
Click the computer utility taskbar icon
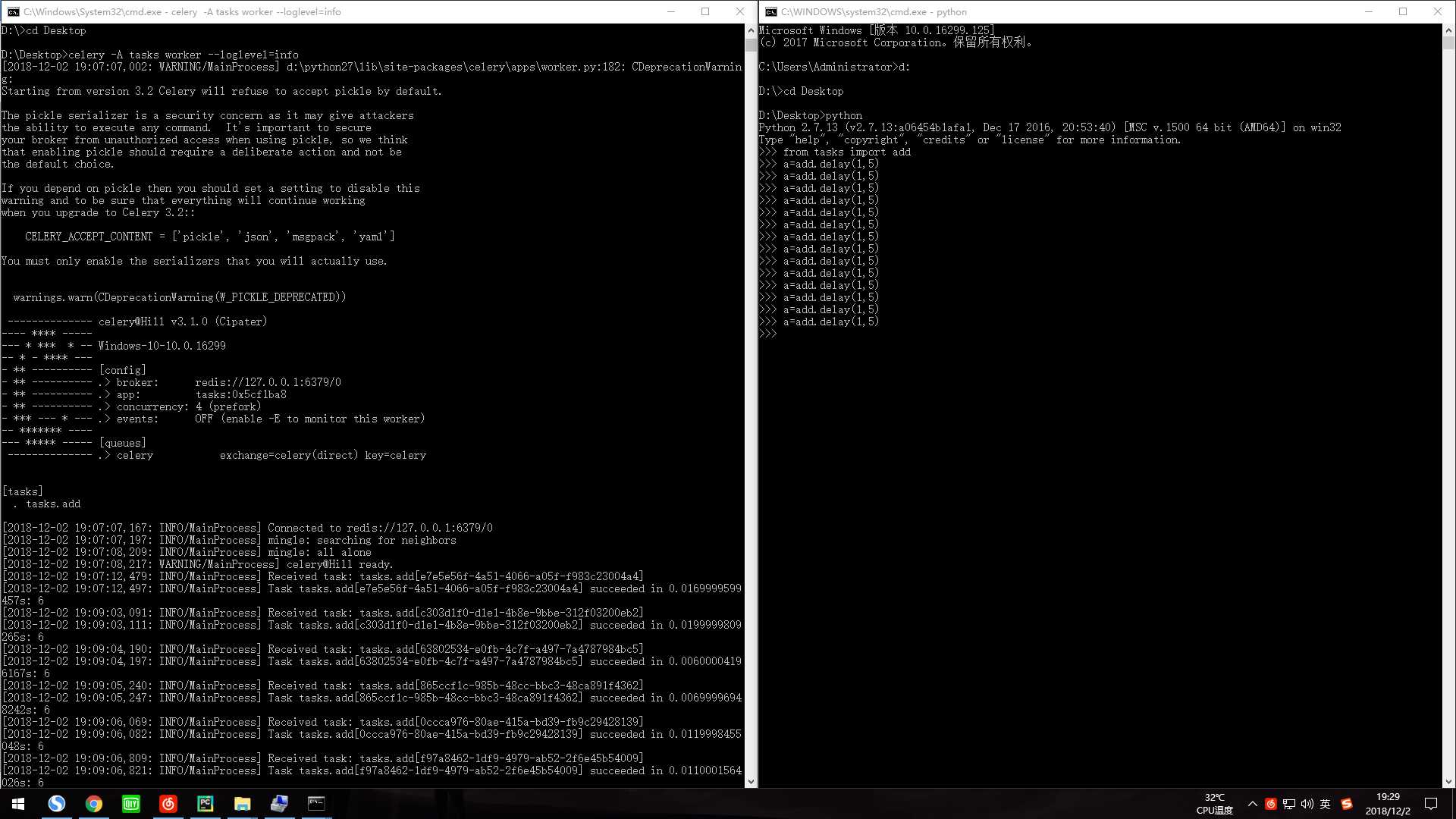tap(279, 804)
